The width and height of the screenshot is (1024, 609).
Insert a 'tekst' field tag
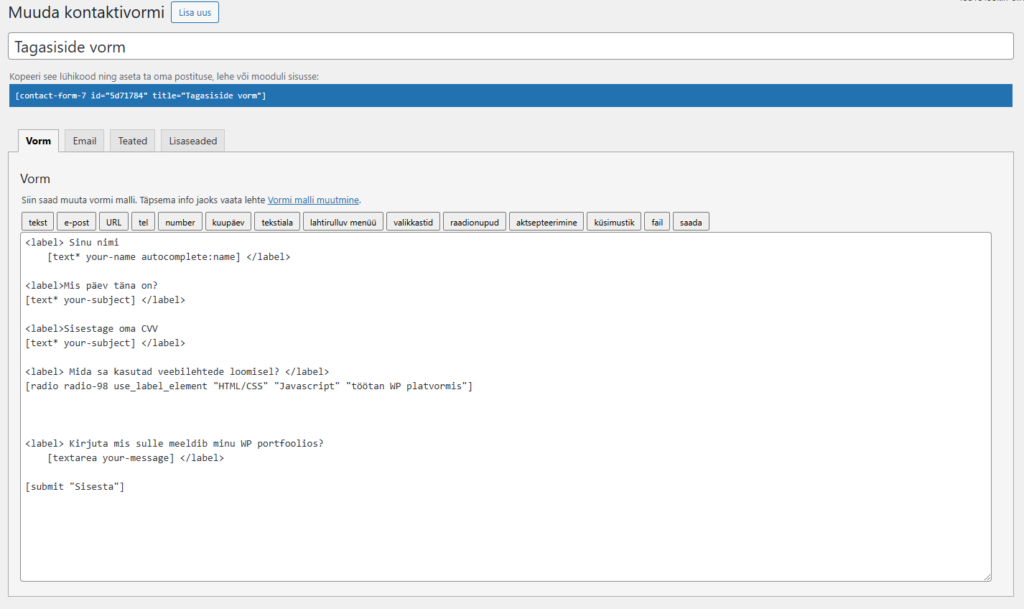pyautogui.click(x=38, y=222)
